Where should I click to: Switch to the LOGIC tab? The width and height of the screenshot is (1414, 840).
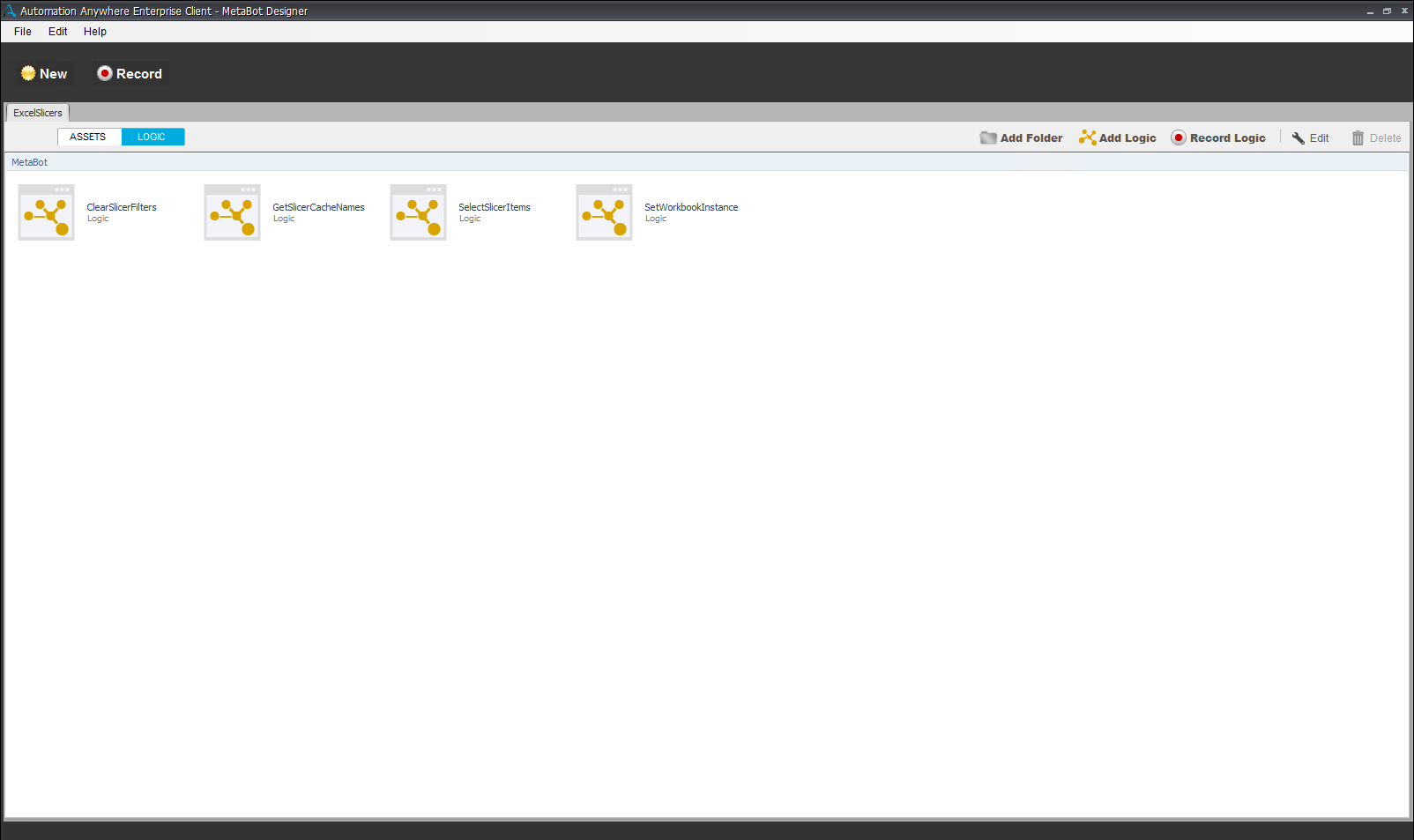(153, 137)
